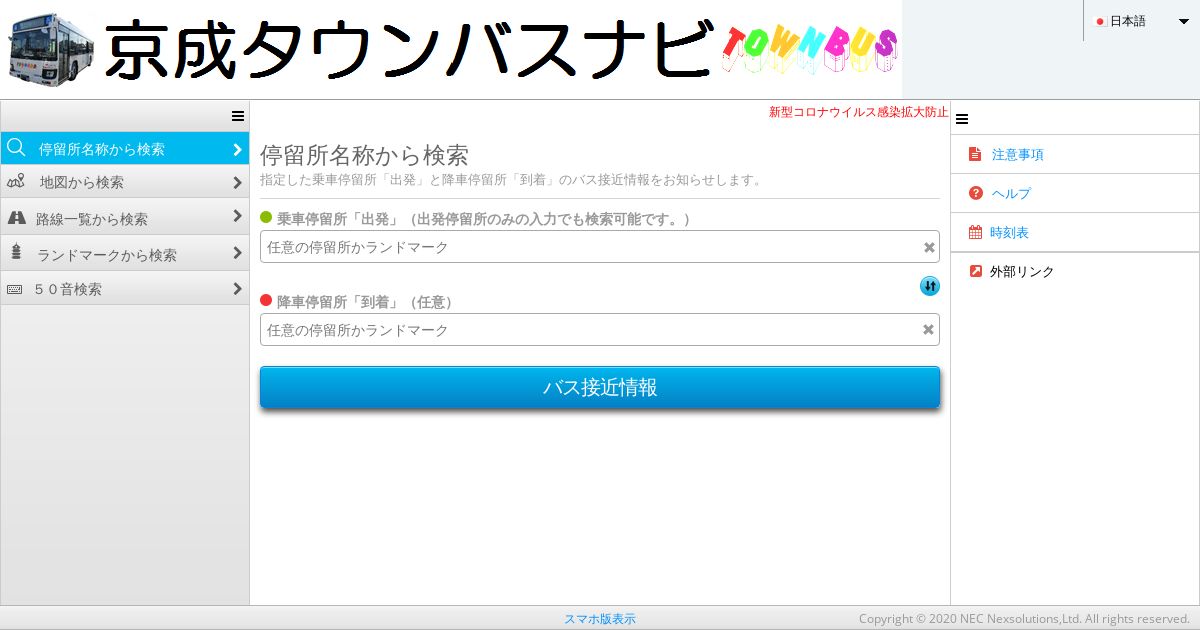
Task: Clear the 出発 stop input with X
Action: point(929,247)
